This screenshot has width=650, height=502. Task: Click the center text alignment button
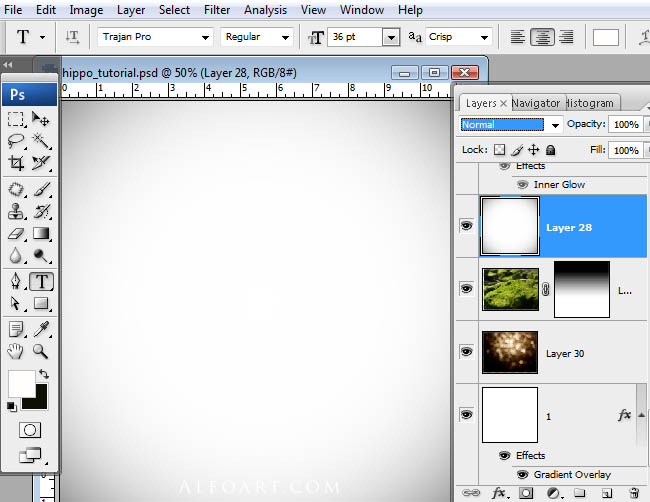pyautogui.click(x=542, y=37)
